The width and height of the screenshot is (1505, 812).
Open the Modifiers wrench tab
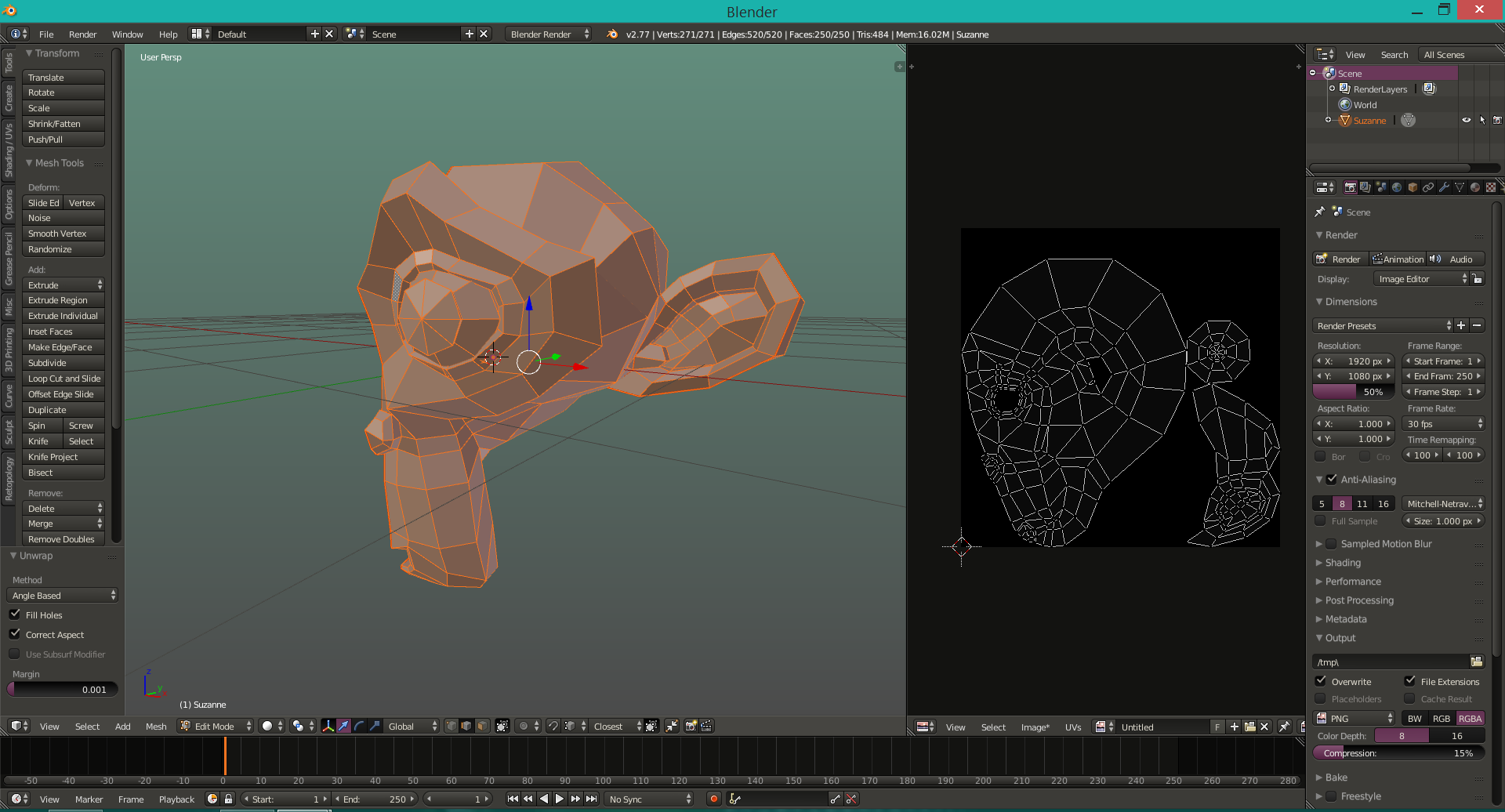[x=1444, y=187]
